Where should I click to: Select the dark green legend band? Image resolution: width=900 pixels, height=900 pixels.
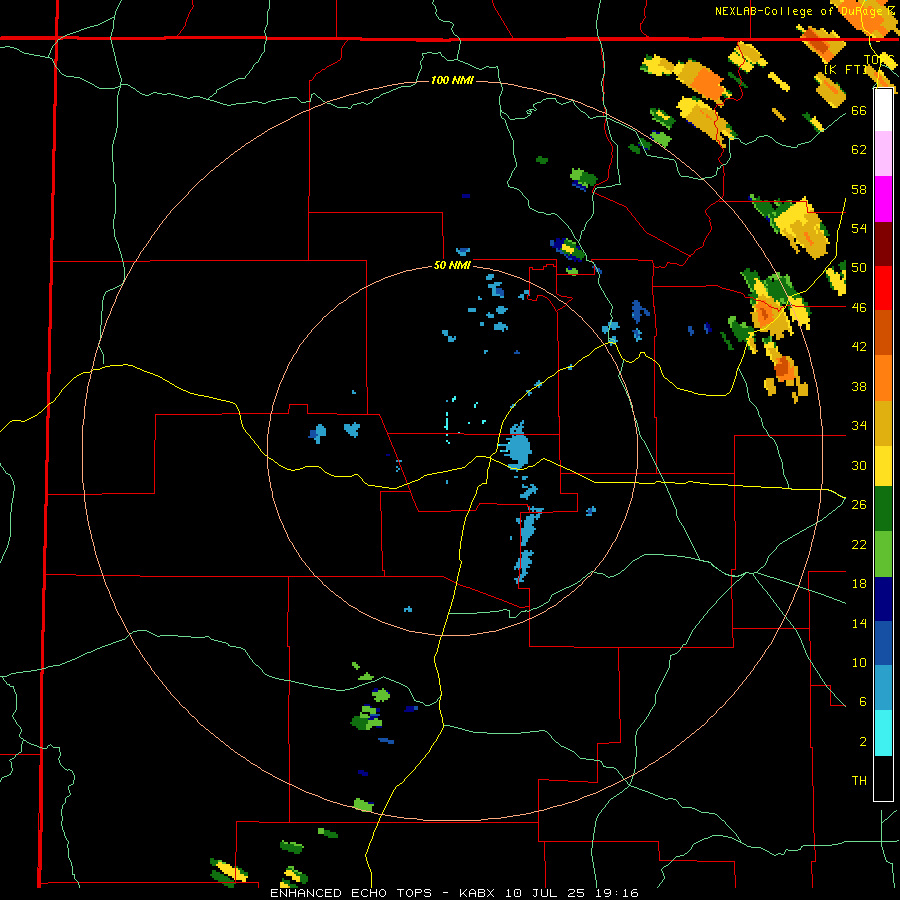coord(883,509)
